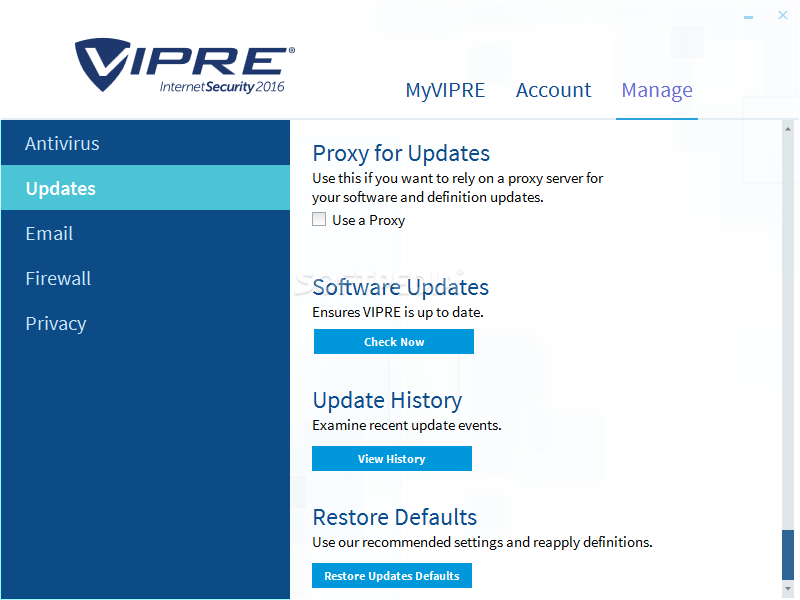Select Updates in the sidebar
Viewport: 800px width, 600px height.
[x=145, y=188]
